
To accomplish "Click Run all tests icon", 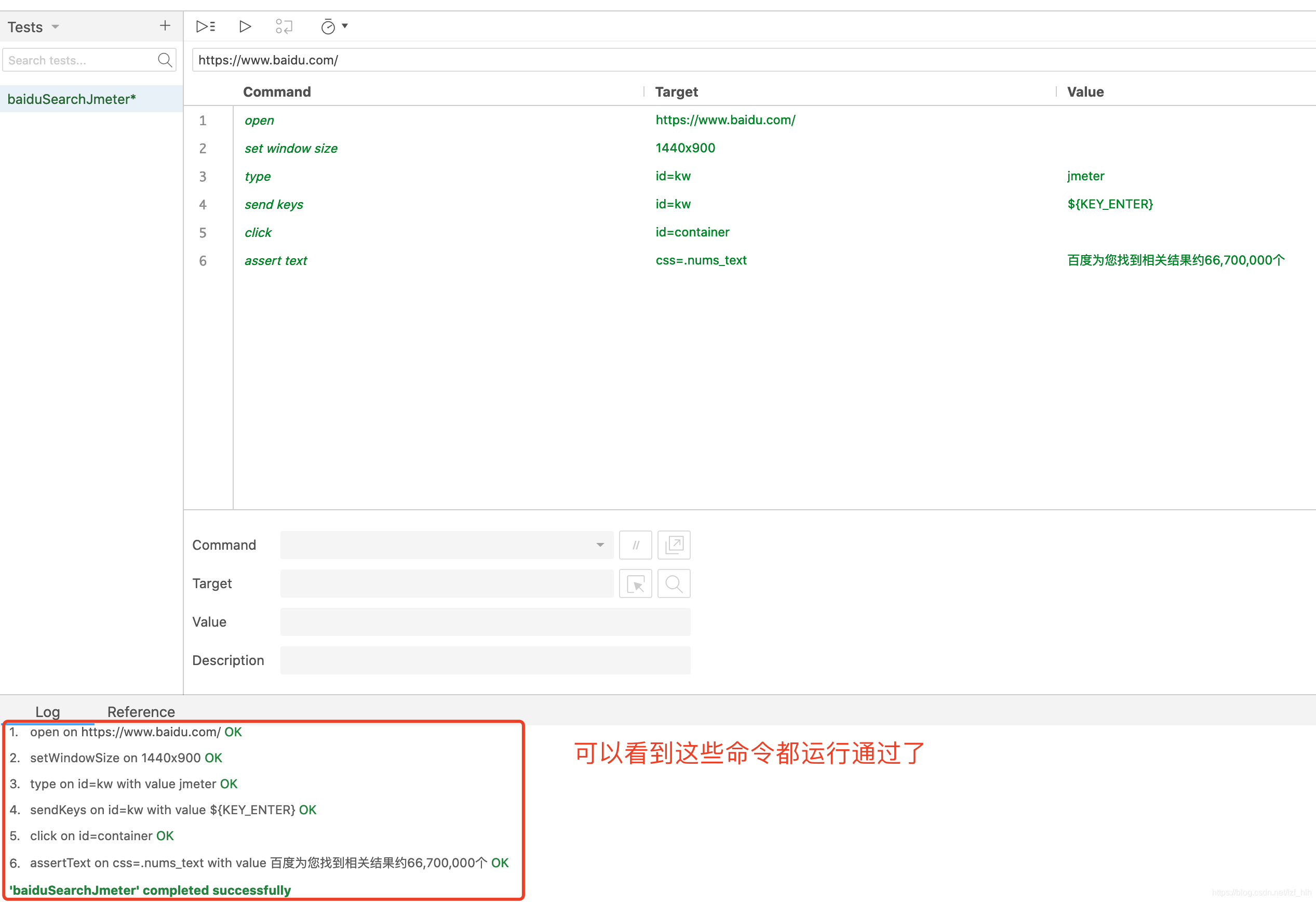I will click(206, 26).
